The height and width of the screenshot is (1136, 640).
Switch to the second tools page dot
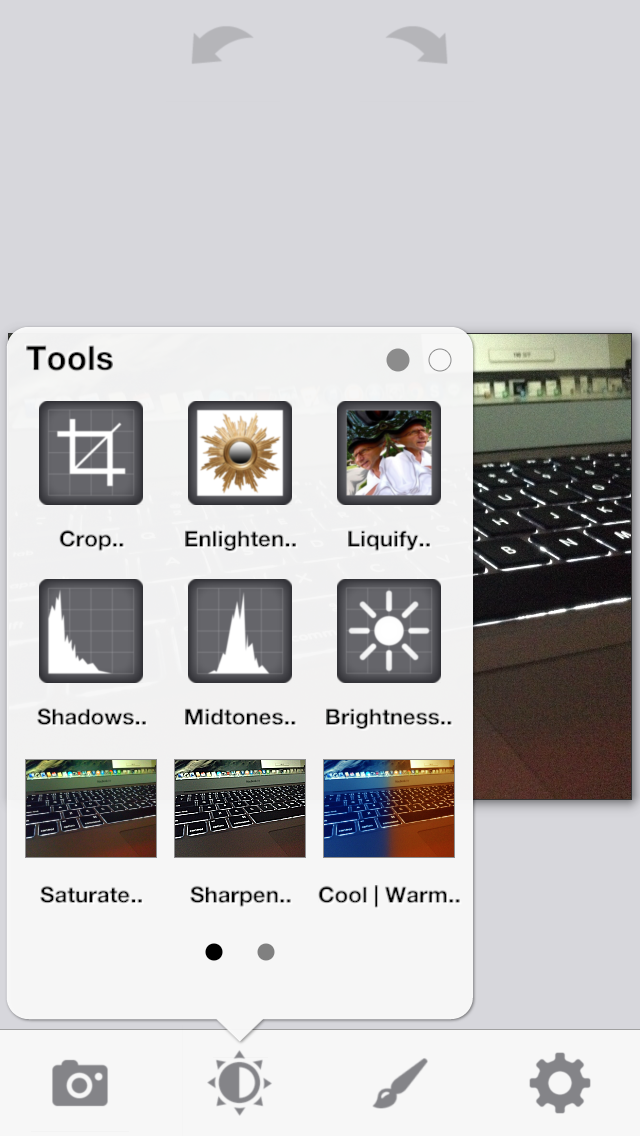tap(266, 952)
